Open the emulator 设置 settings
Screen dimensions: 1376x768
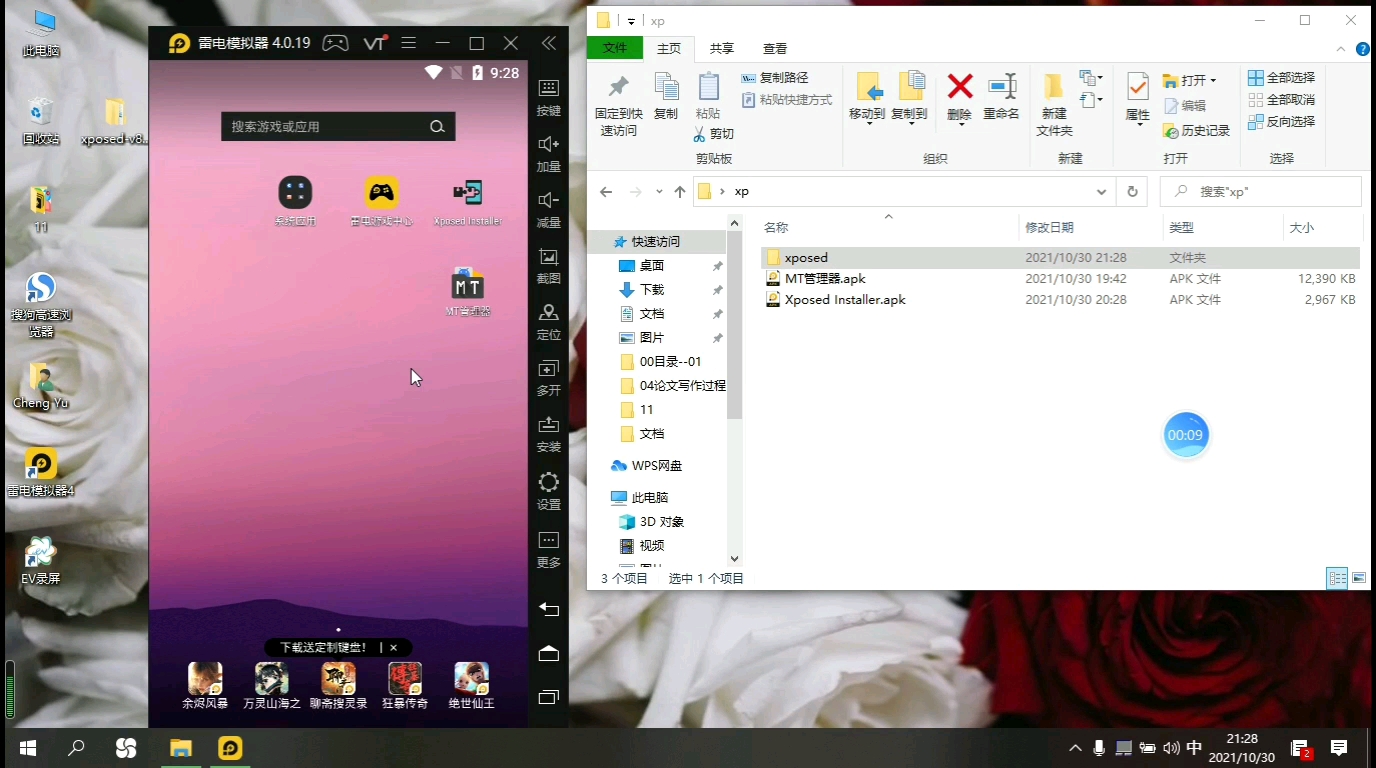click(548, 491)
